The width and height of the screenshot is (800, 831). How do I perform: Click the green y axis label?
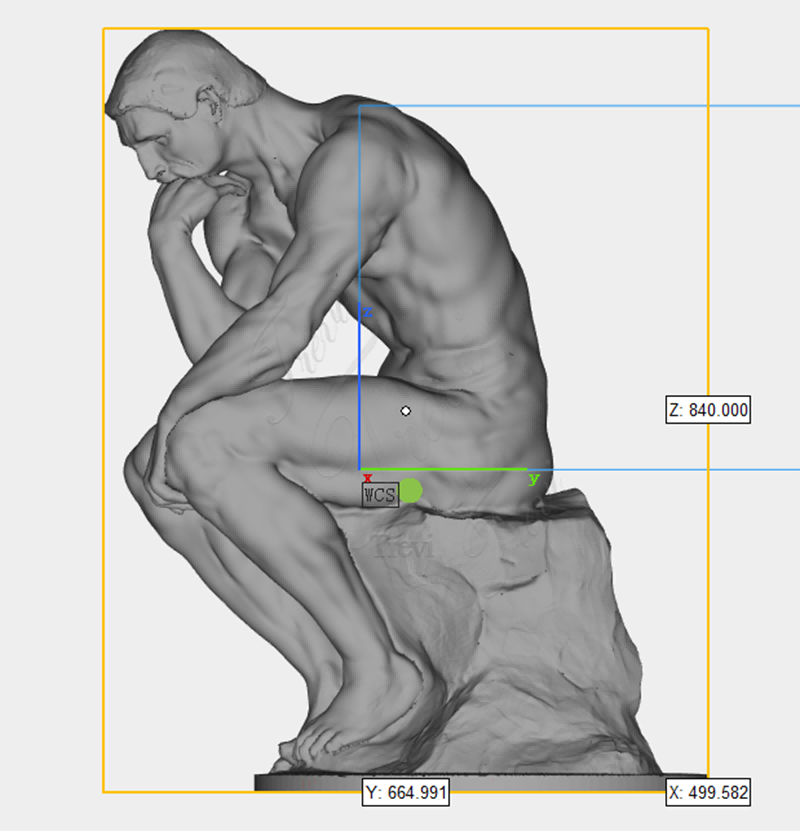(x=534, y=479)
